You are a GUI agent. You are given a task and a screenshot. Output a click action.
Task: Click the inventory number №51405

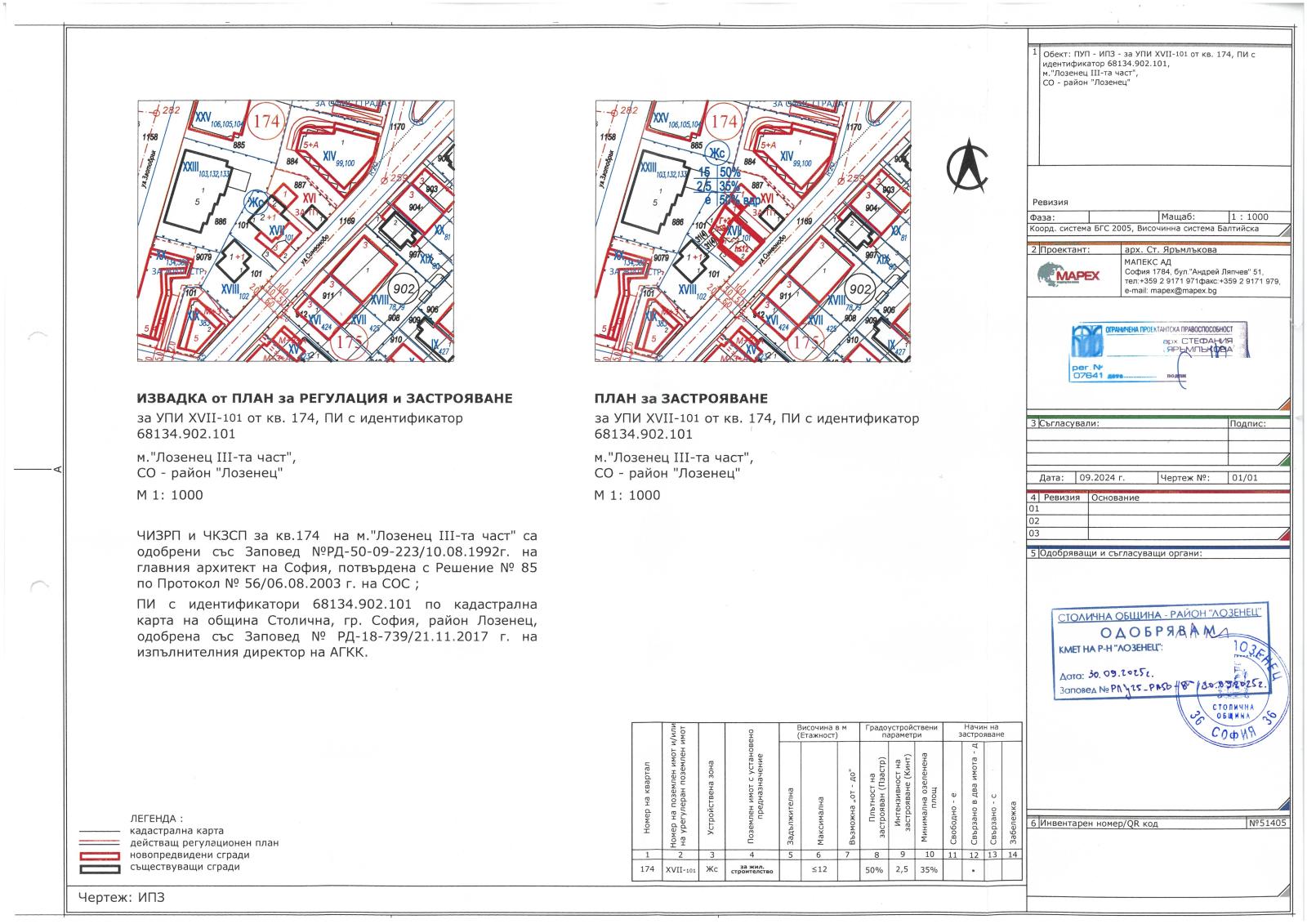pyautogui.click(x=1268, y=824)
